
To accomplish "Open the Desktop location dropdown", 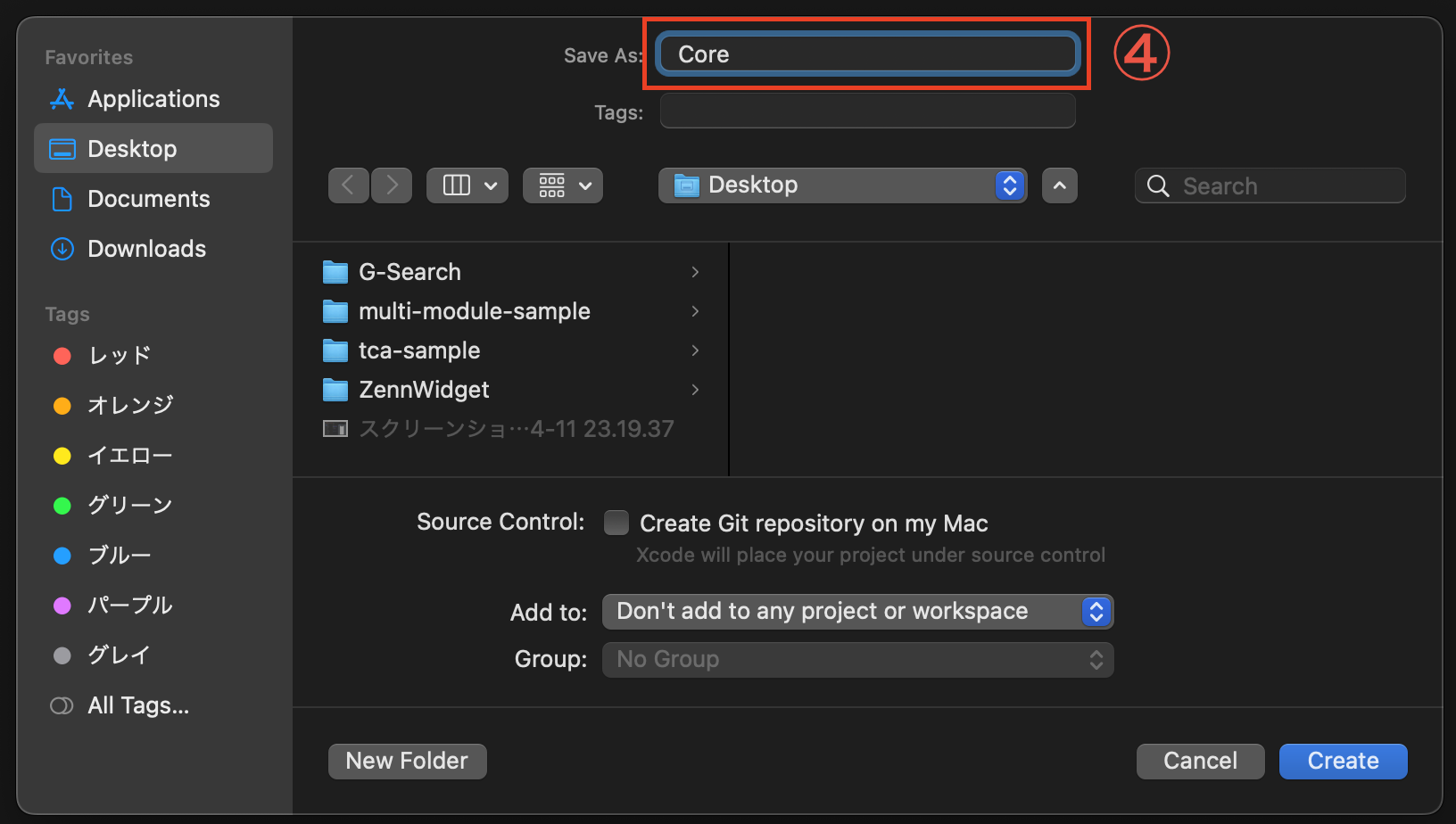I will click(x=842, y=185).
